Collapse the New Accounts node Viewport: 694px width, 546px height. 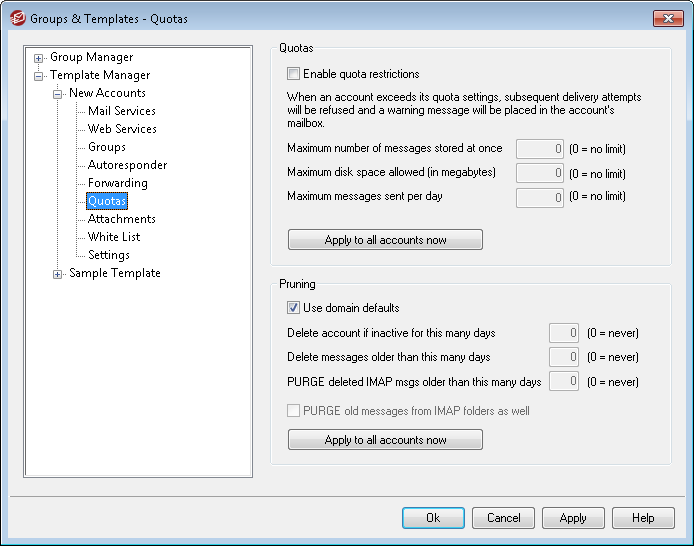(58, 94)
